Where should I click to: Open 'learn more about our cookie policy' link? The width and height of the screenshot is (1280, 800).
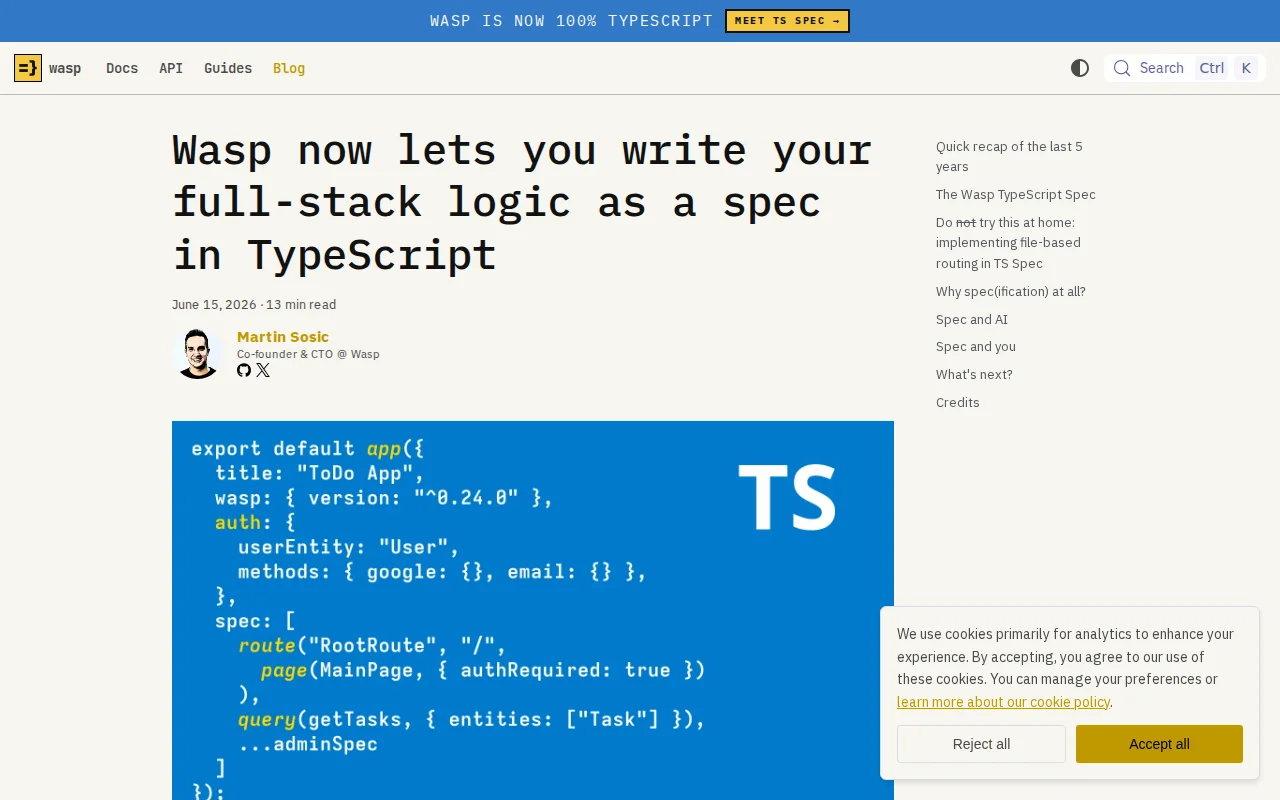pos(1003,702)
